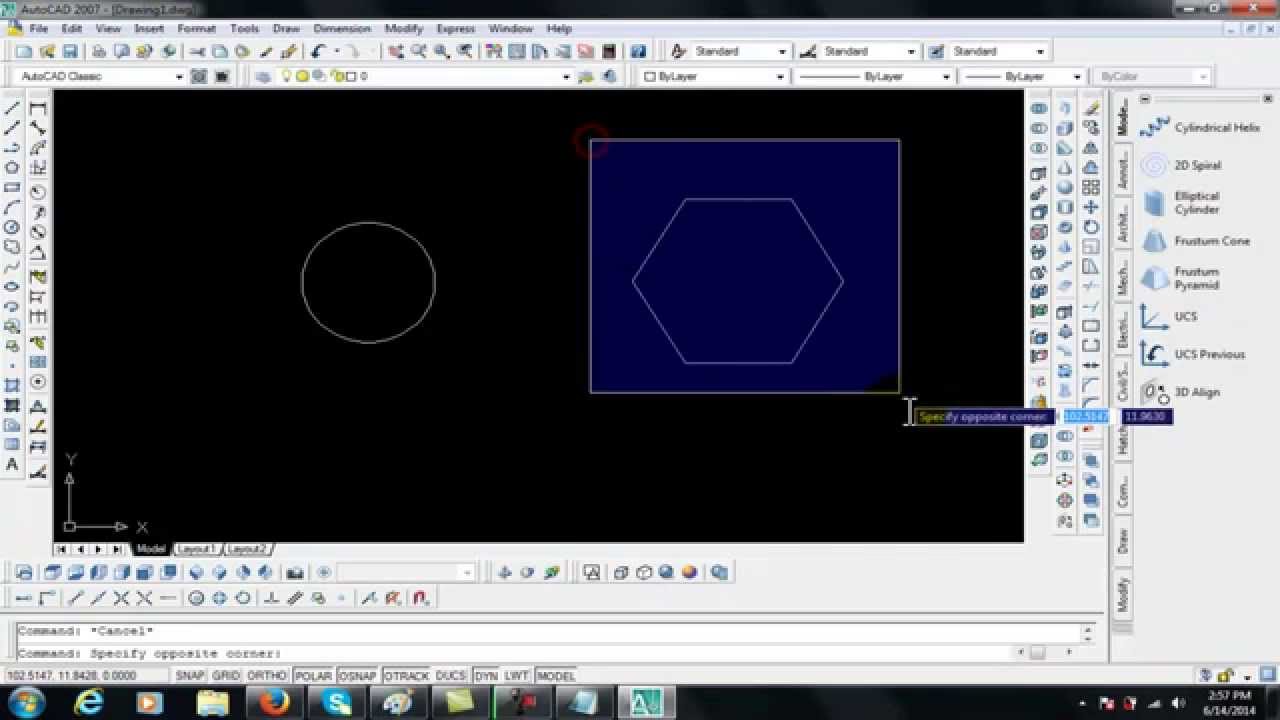Click the Zoom Realtime magnifier icon
The height and width of the screenshot is (720, 1280).
(x=418, y=51)
